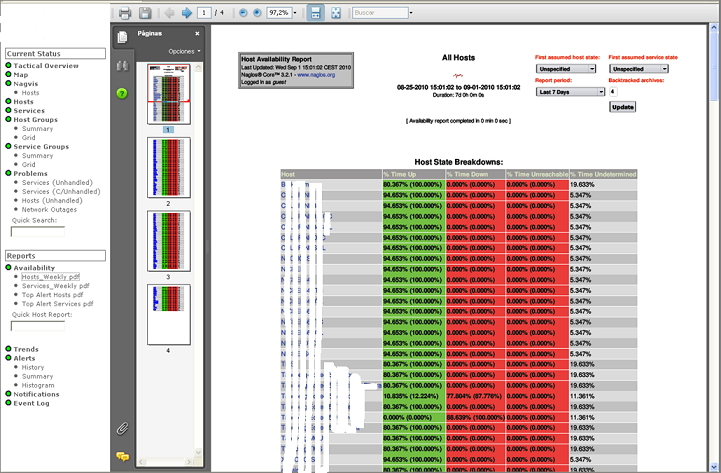
Task: Open the bookmarks/binoculars panel icon
Action: tap(122, 66)
